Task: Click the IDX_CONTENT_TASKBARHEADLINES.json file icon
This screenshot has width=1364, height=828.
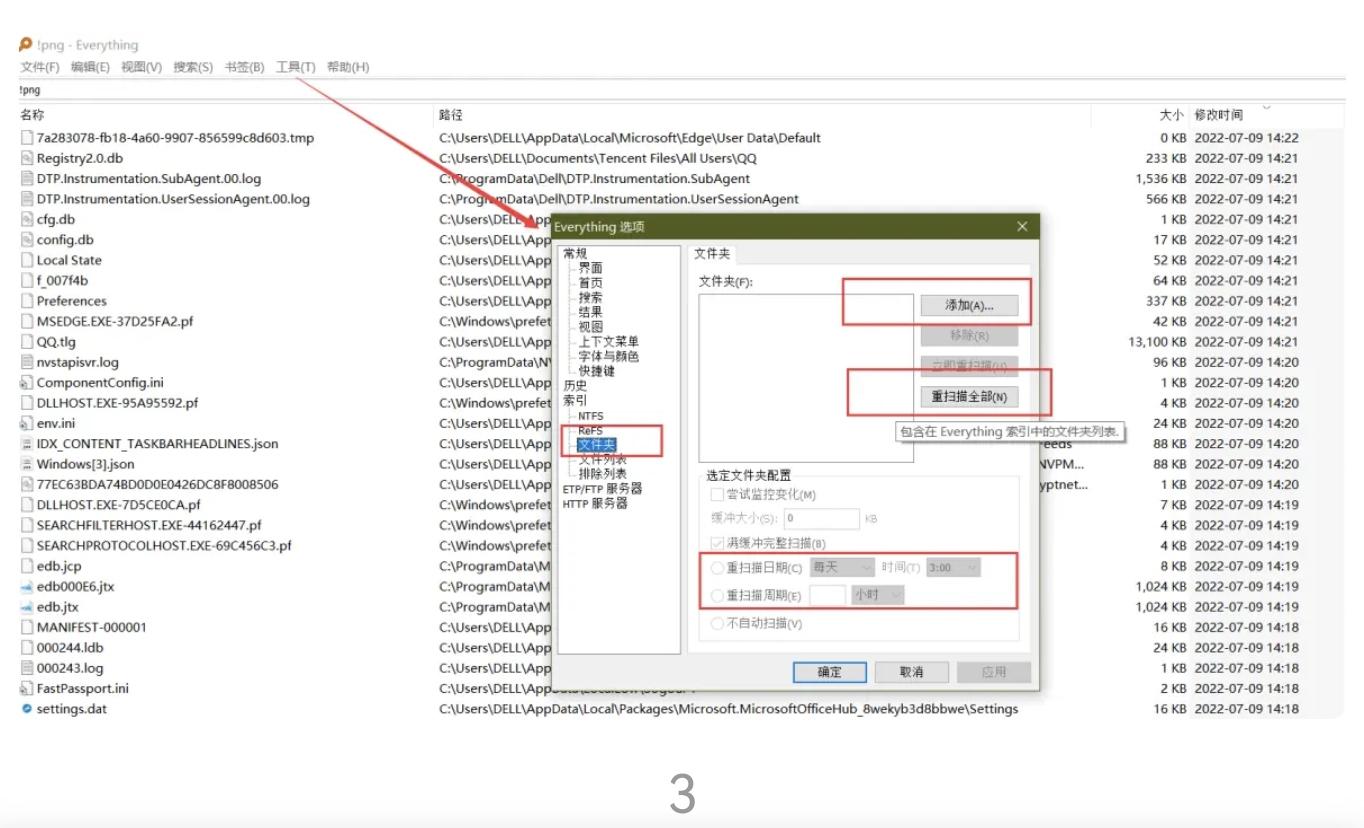Action: click(27, 443)
